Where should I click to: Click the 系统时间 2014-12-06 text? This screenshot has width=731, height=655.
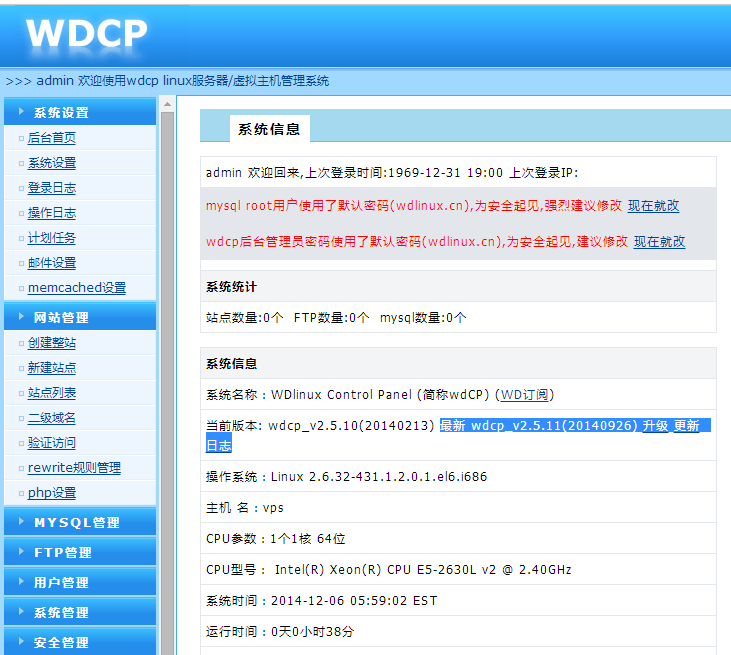point(322,600)
